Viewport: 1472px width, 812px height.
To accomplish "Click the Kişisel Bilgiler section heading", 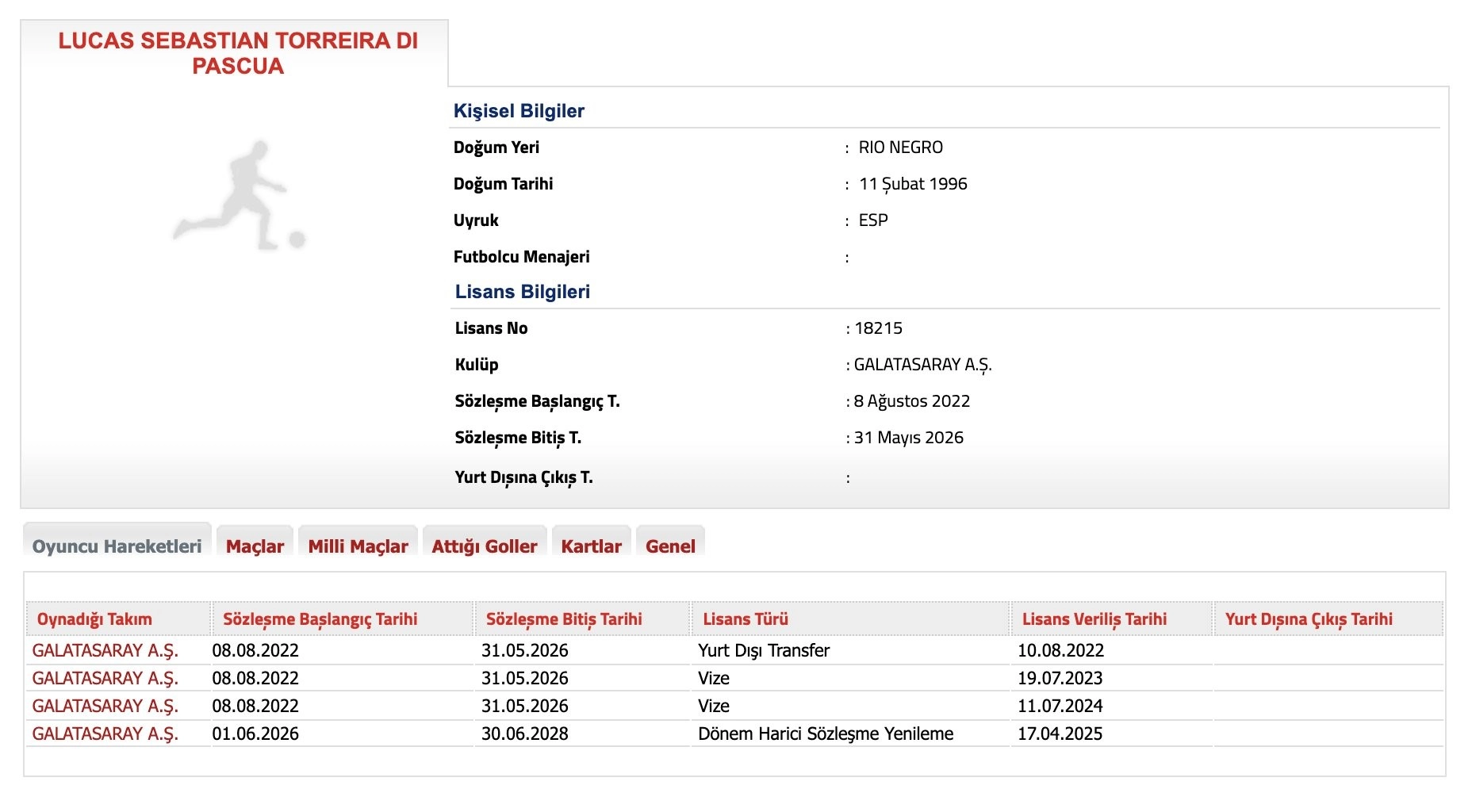I will (x=519, y=111).
